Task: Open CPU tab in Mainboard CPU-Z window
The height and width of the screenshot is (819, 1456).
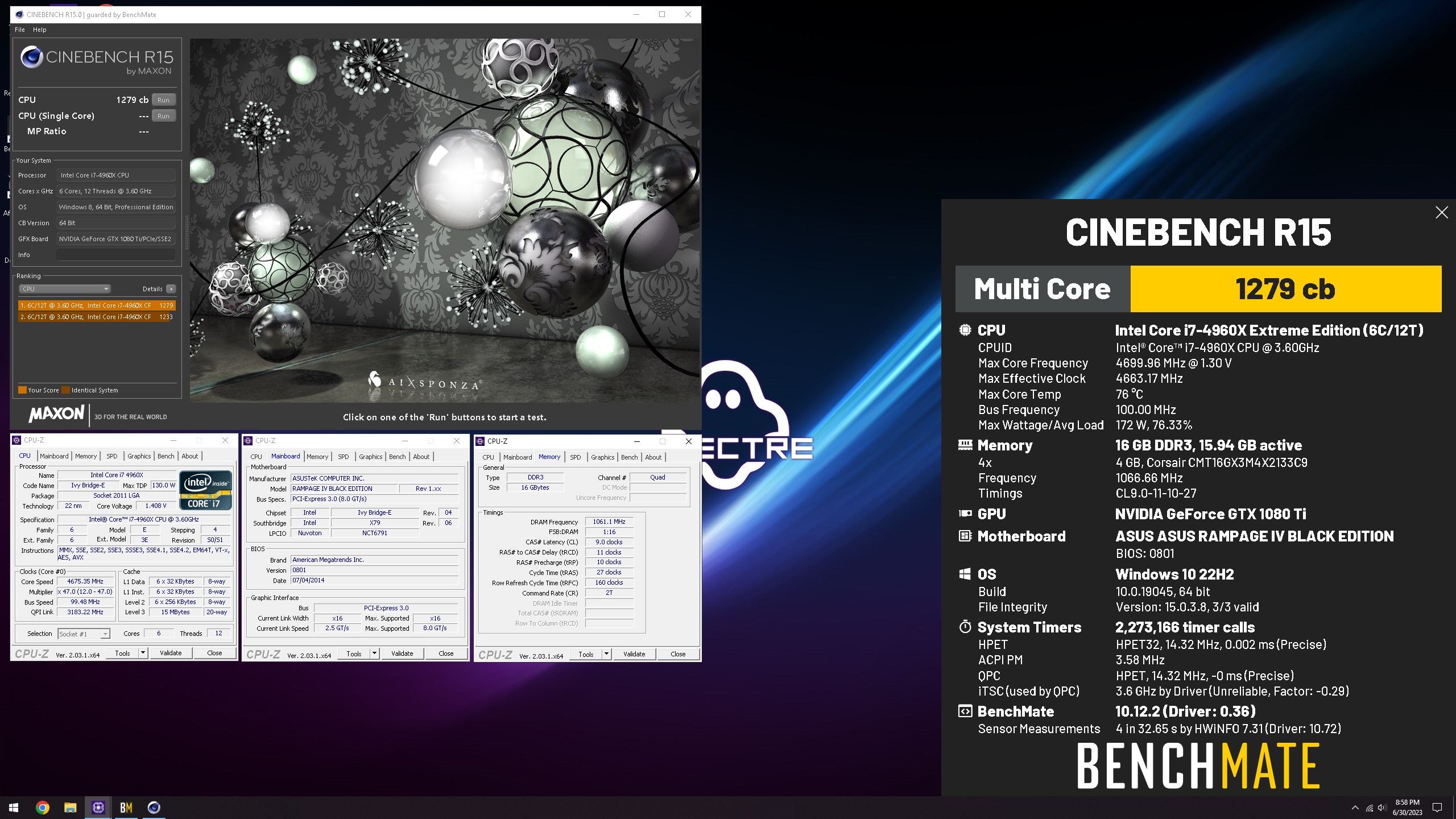Action: [x=257, y=457]
